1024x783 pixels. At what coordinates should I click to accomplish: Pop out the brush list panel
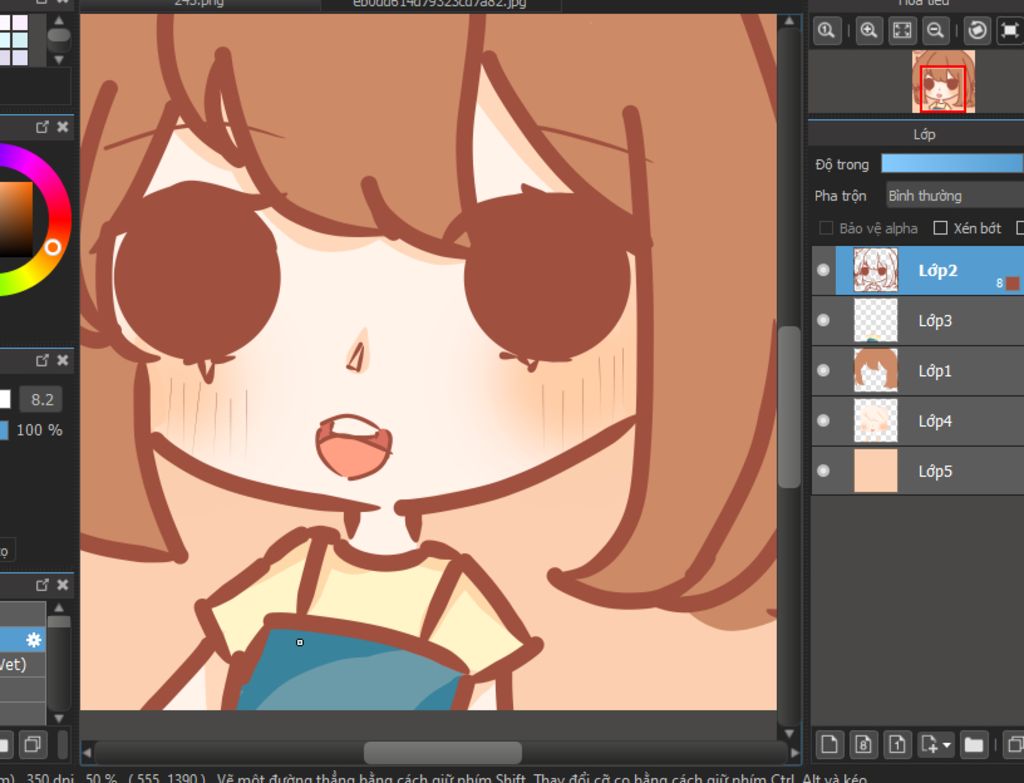point(42,584)
